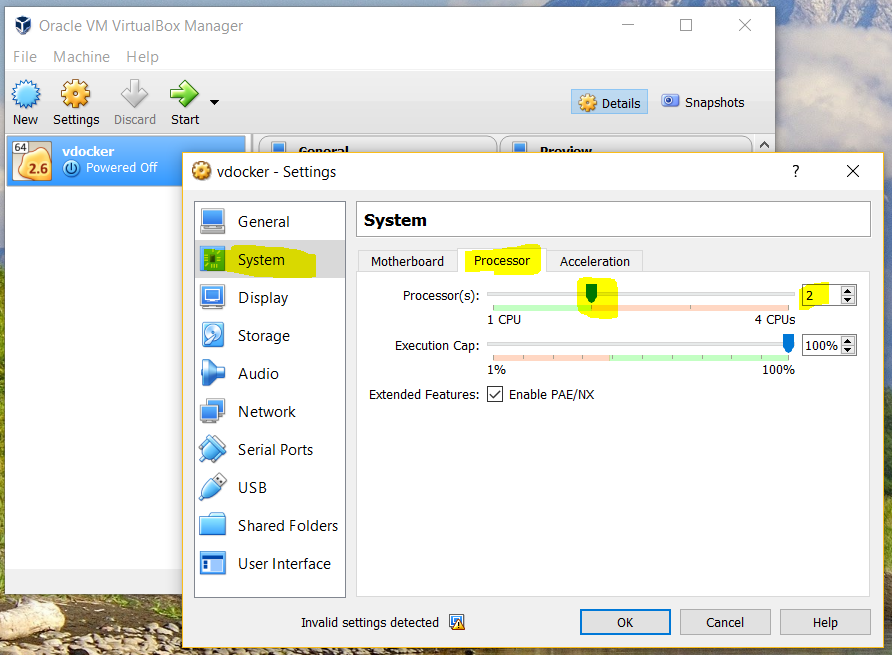Viewport: 892px width, 655px height.
Task: Select Shared Folders category label
Action: coord(288,525)
